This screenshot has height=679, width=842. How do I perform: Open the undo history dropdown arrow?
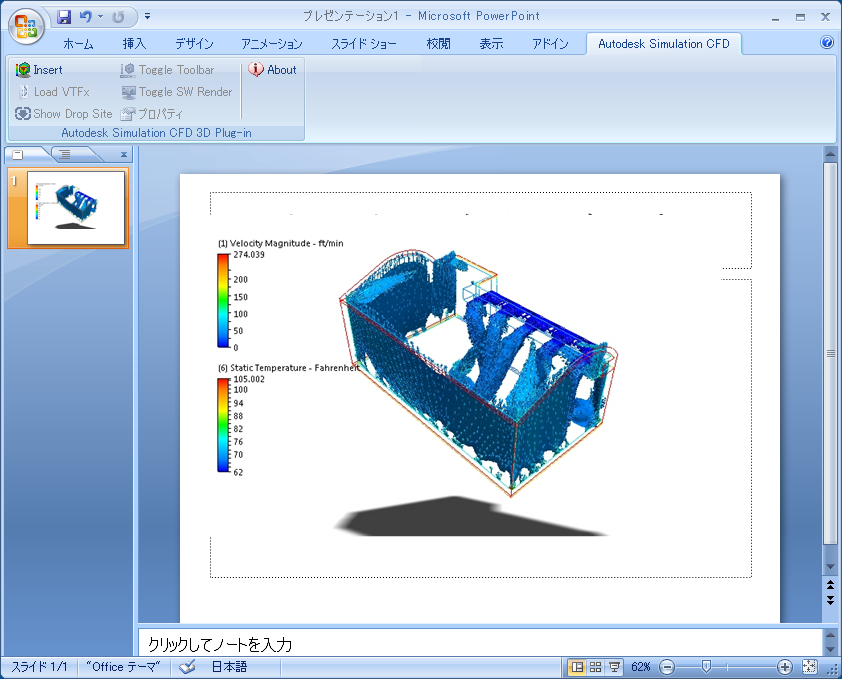coord(100,17)
